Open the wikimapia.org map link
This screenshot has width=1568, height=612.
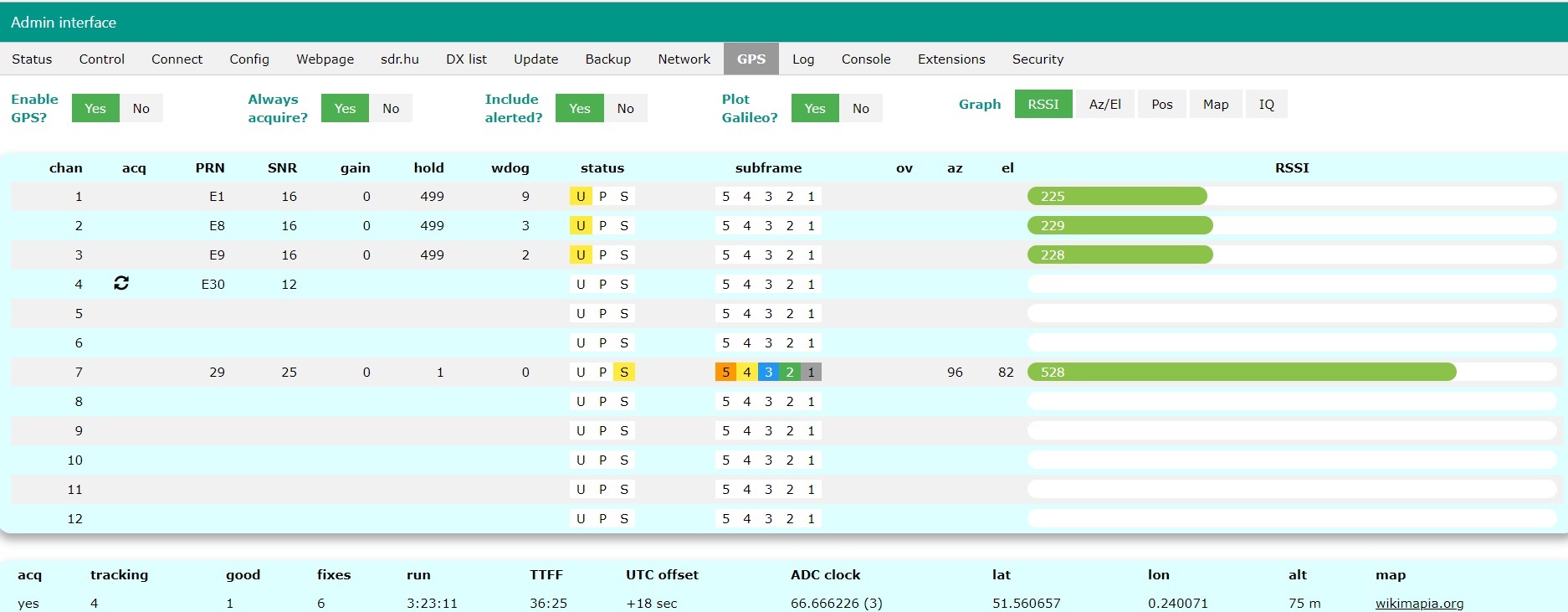tap(1419, 603)
